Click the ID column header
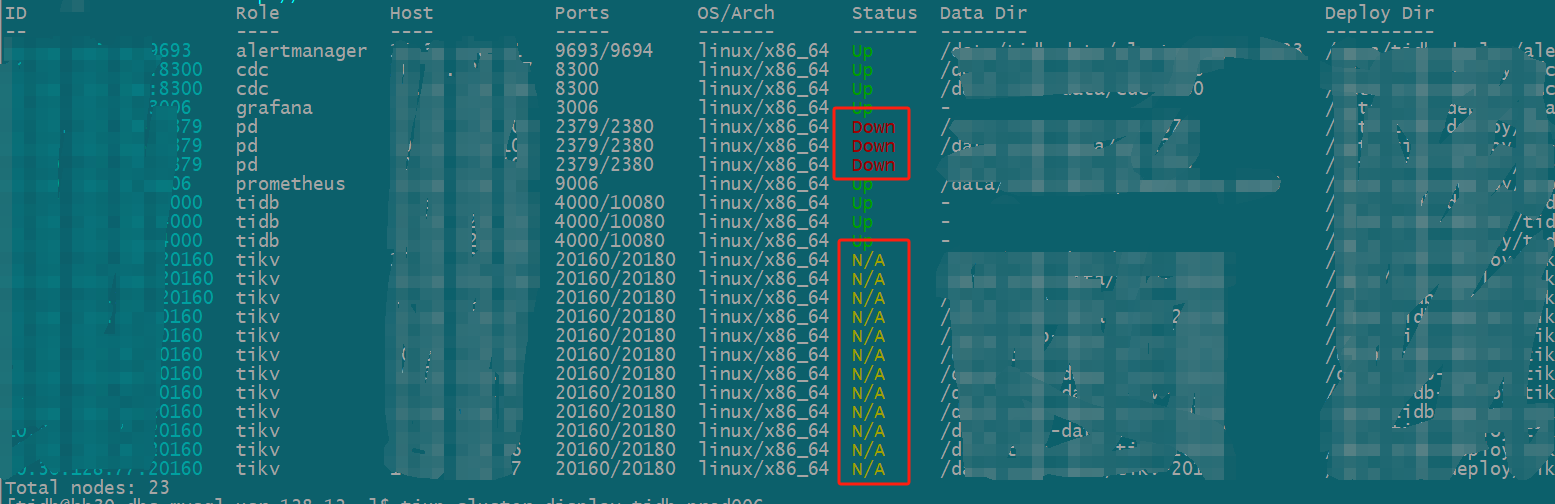This screenshot has height=504, width=1555. pyautogui.click(x=16, y=13)
